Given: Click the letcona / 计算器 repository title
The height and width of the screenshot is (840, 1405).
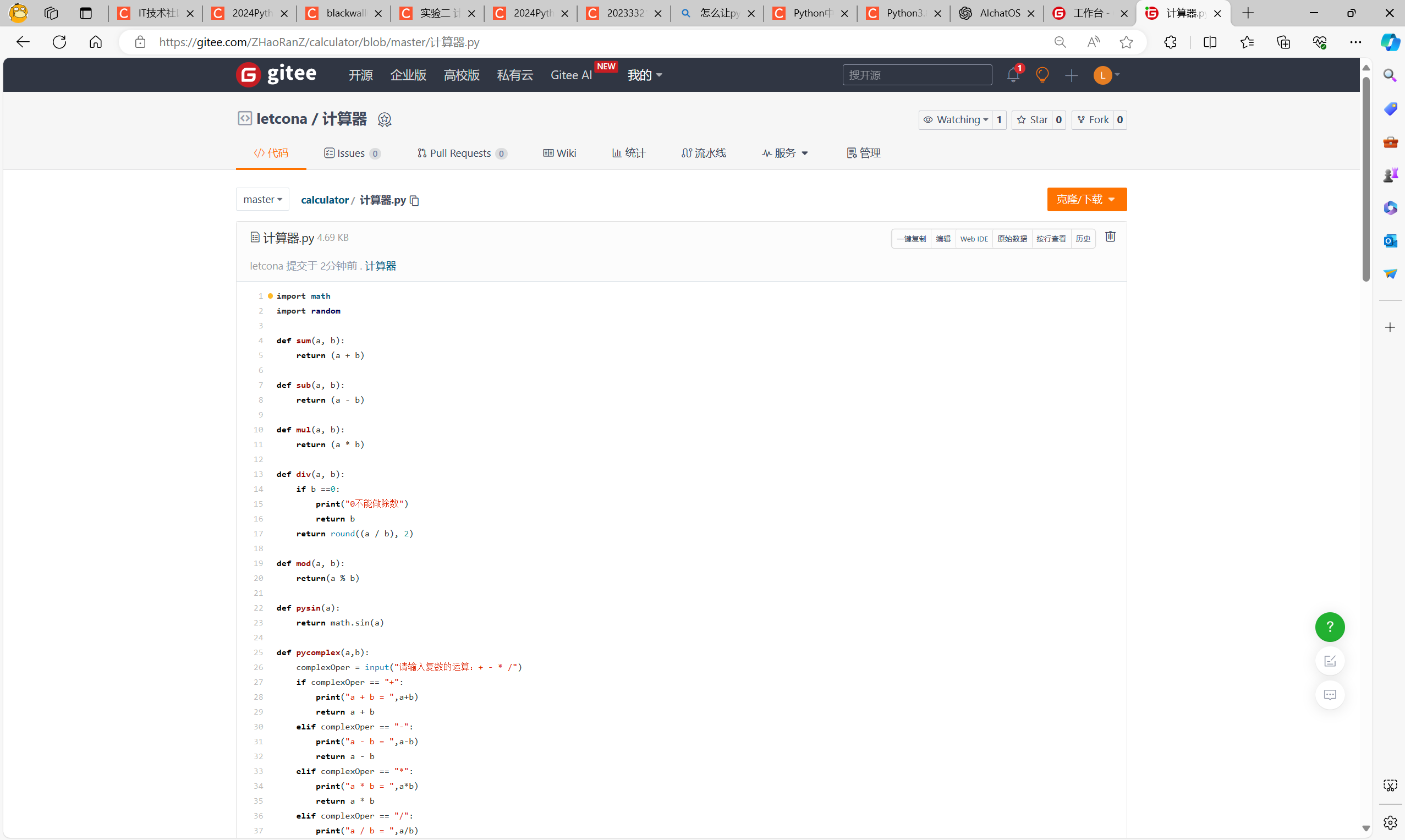Looking at the screenshot, I should (x=311, y=119).
